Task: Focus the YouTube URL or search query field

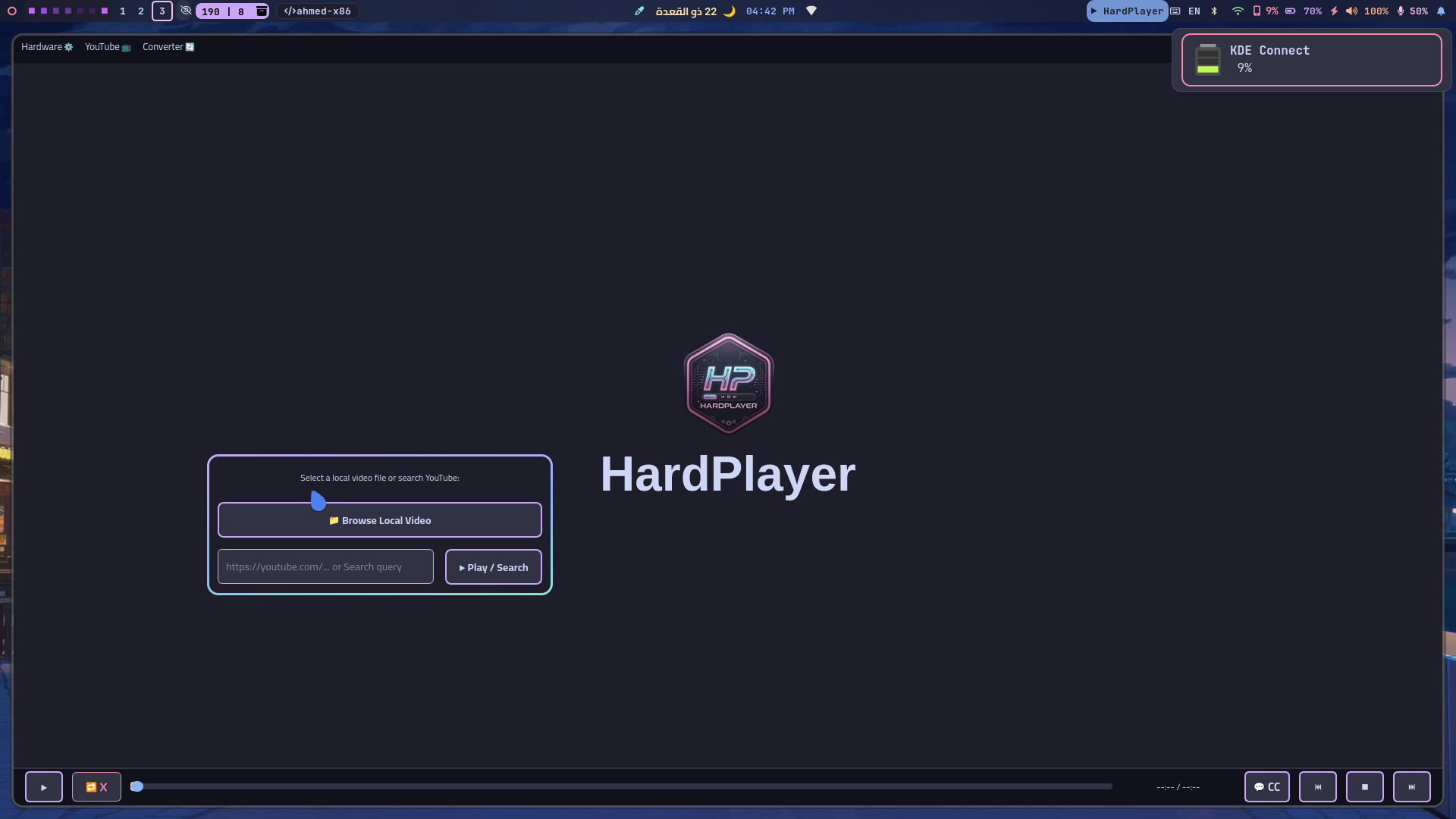Action: (325, 567)
